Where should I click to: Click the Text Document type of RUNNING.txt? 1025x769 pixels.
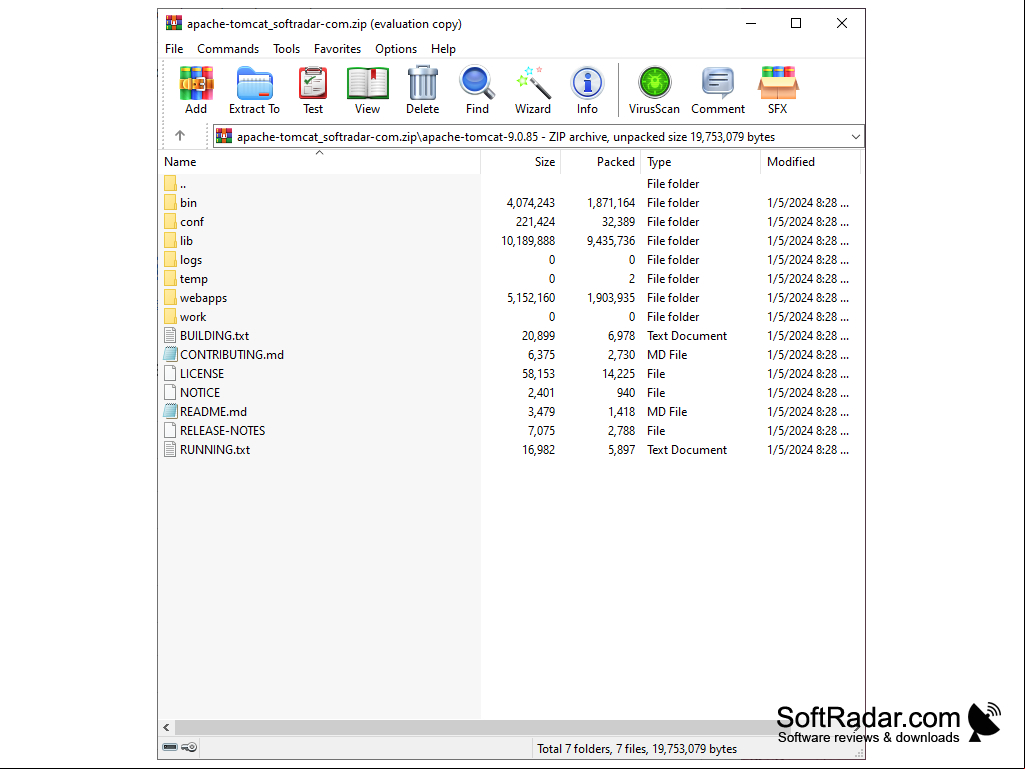pyautogui.click(x=686, y=449)
